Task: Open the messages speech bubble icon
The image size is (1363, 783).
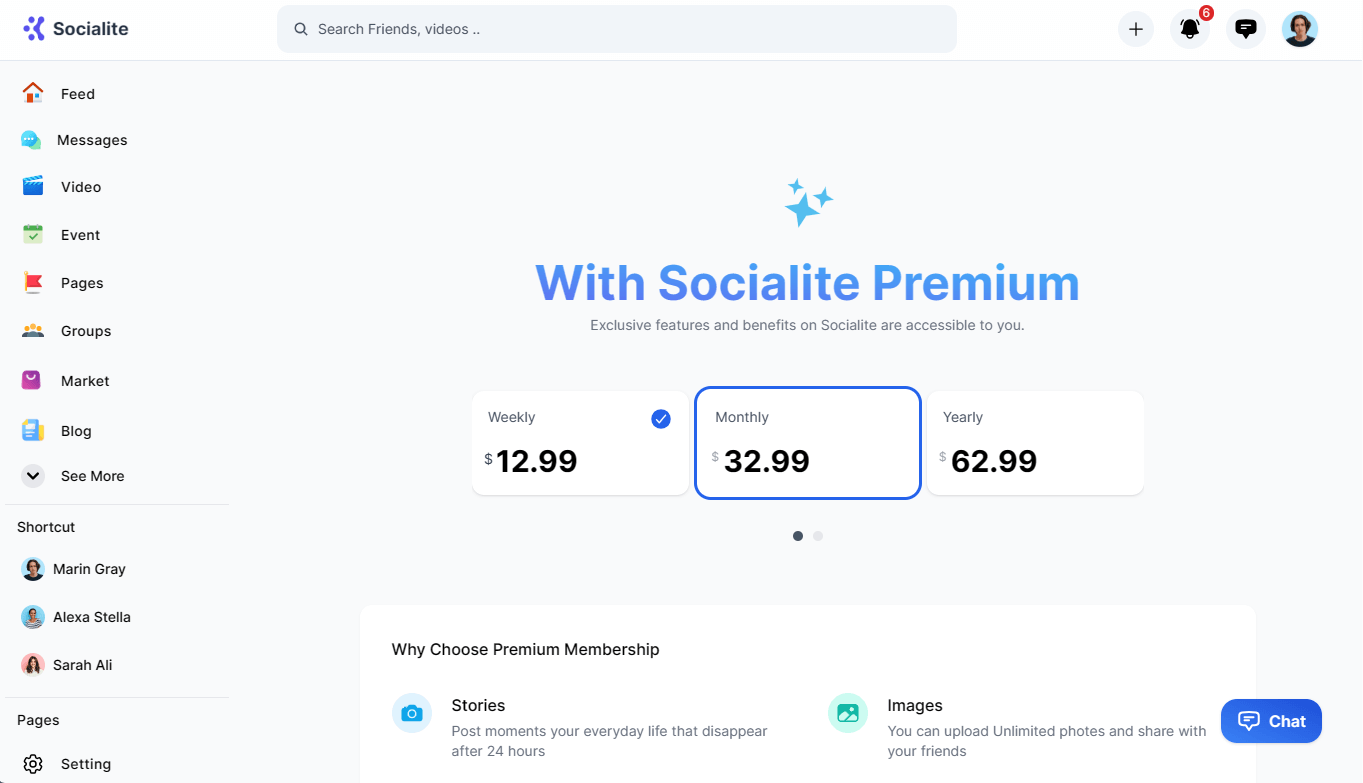Action: point(1245,29)
